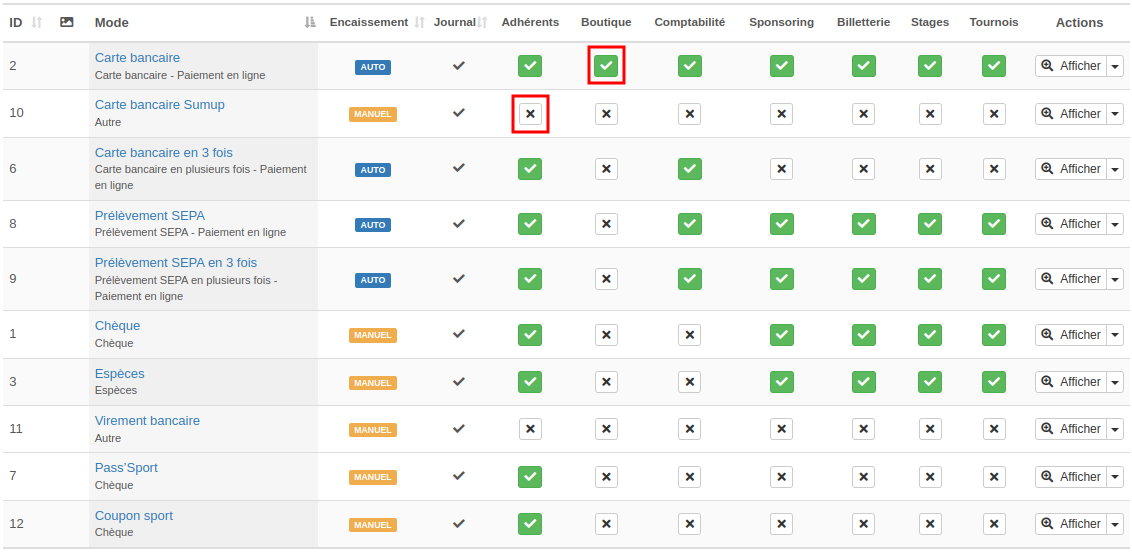Click the image column header icon
Viewport: 1132px width, 553px height.
[66, 22]
